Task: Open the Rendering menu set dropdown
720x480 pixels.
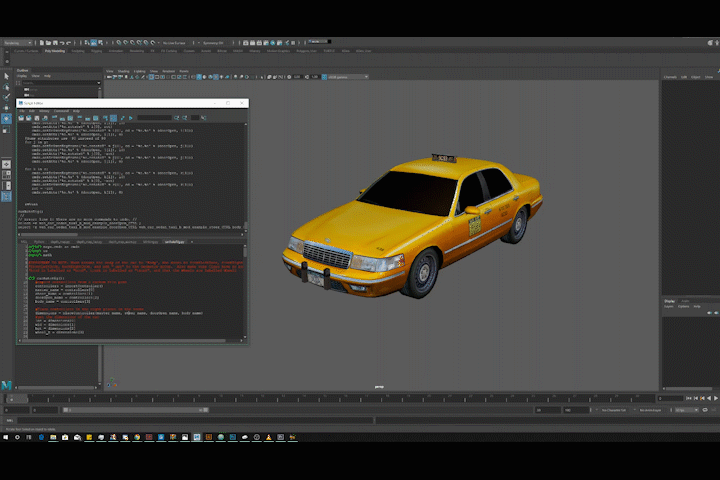Action: (18, 43)
